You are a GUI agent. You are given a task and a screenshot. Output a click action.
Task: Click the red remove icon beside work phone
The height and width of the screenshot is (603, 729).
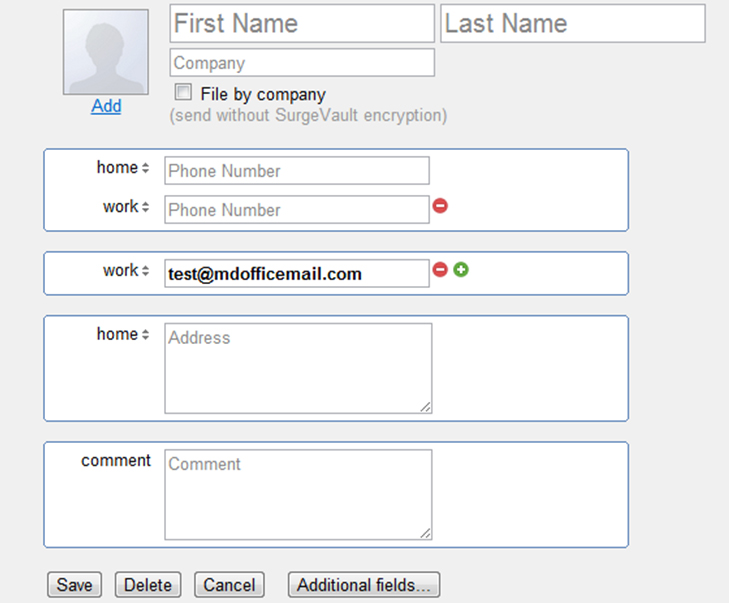(440, 206)
